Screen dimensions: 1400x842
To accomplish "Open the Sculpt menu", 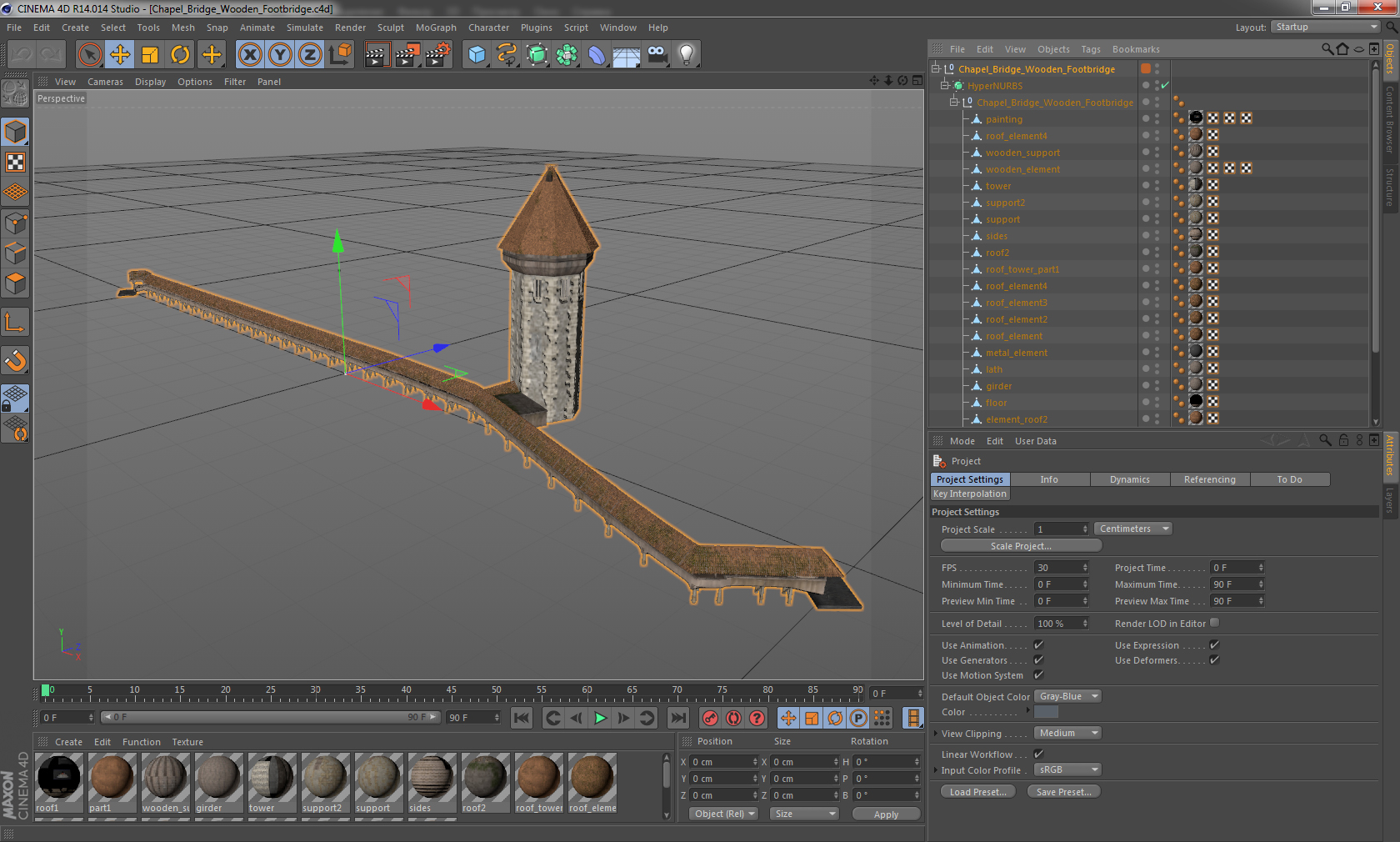I will click(390, 28).
